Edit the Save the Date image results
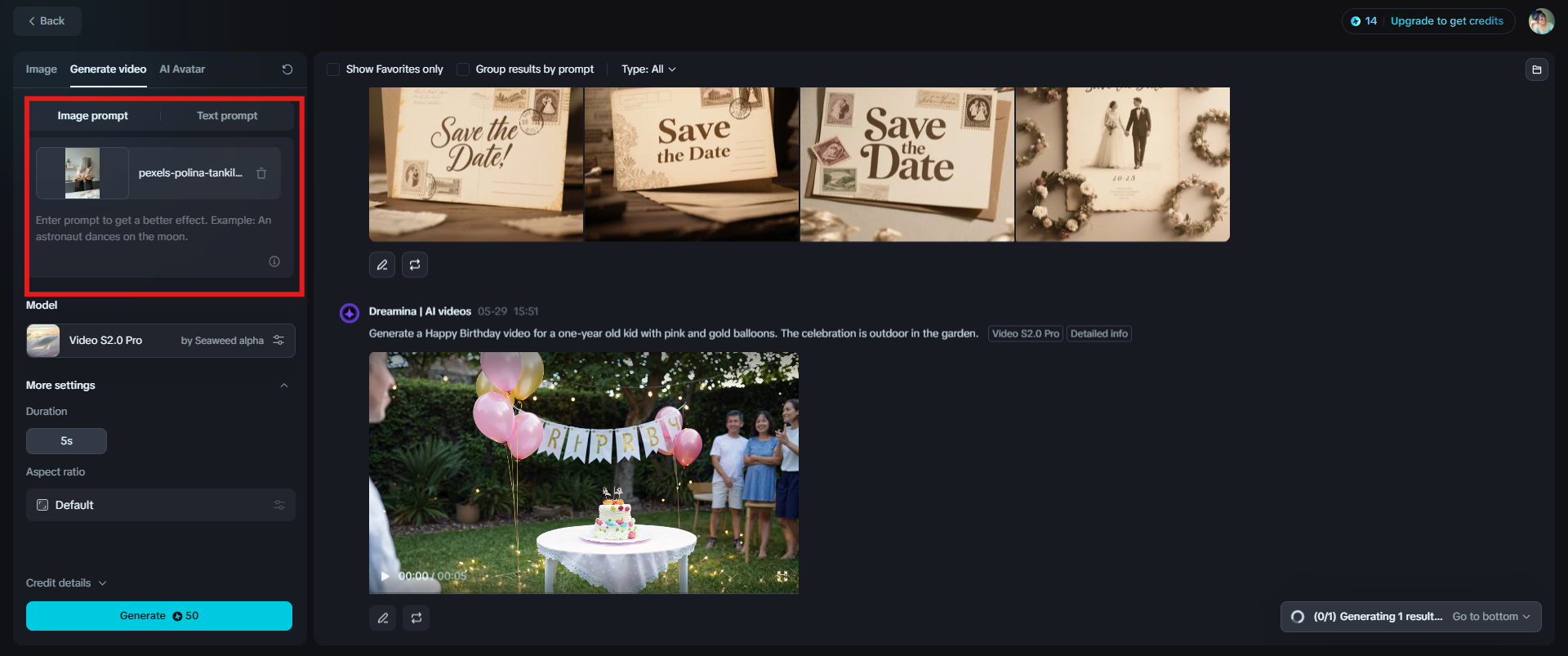Screen dimensions: 1568x656 coord(382,265)
